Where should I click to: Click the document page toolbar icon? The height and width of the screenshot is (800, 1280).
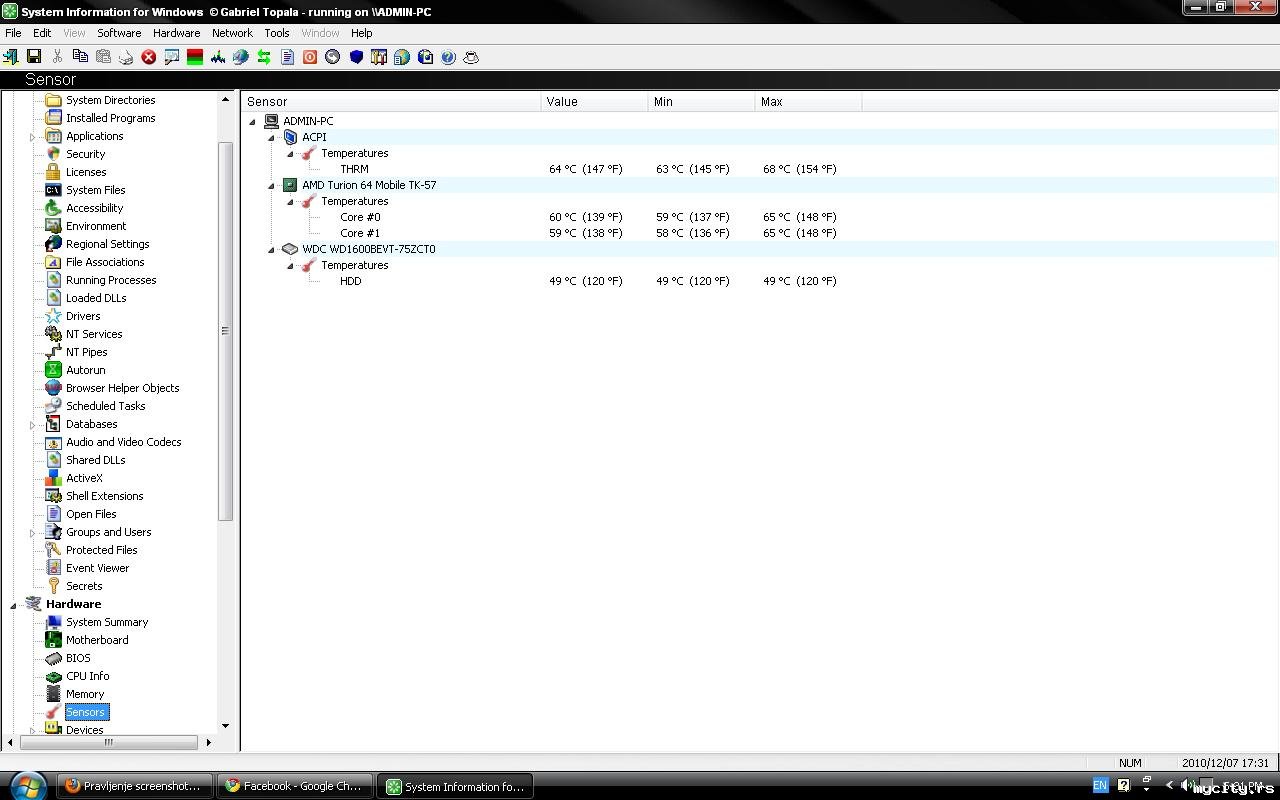pos(287,57)
